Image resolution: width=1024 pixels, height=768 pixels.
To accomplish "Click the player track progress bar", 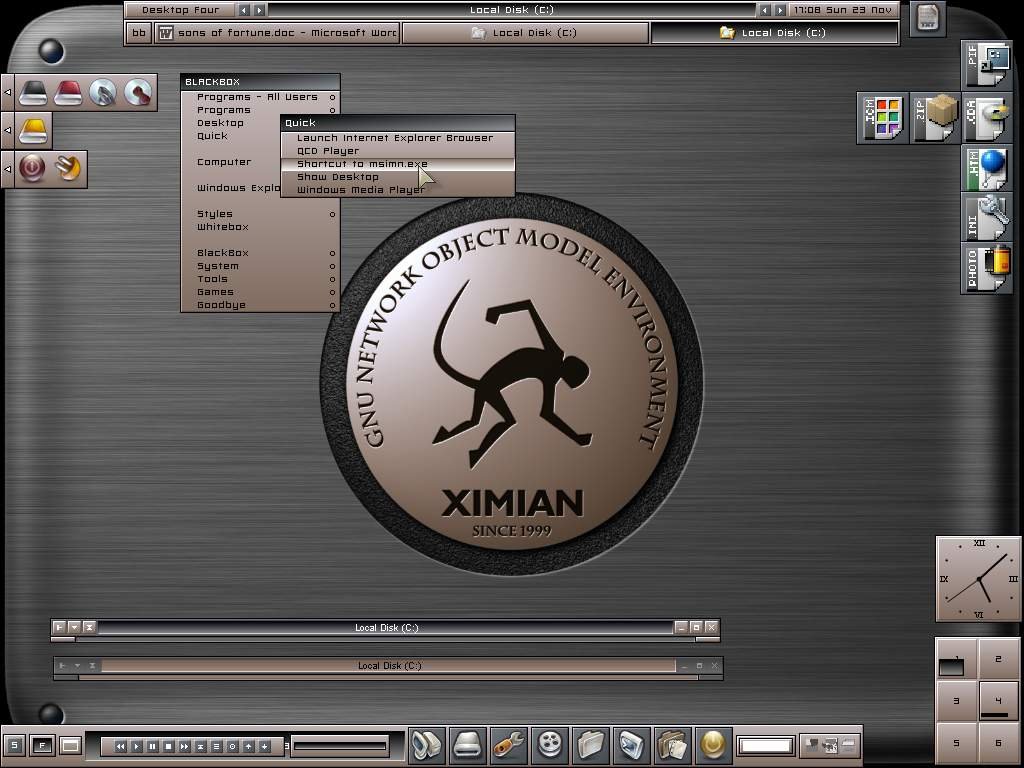I will tap(340, 745).
